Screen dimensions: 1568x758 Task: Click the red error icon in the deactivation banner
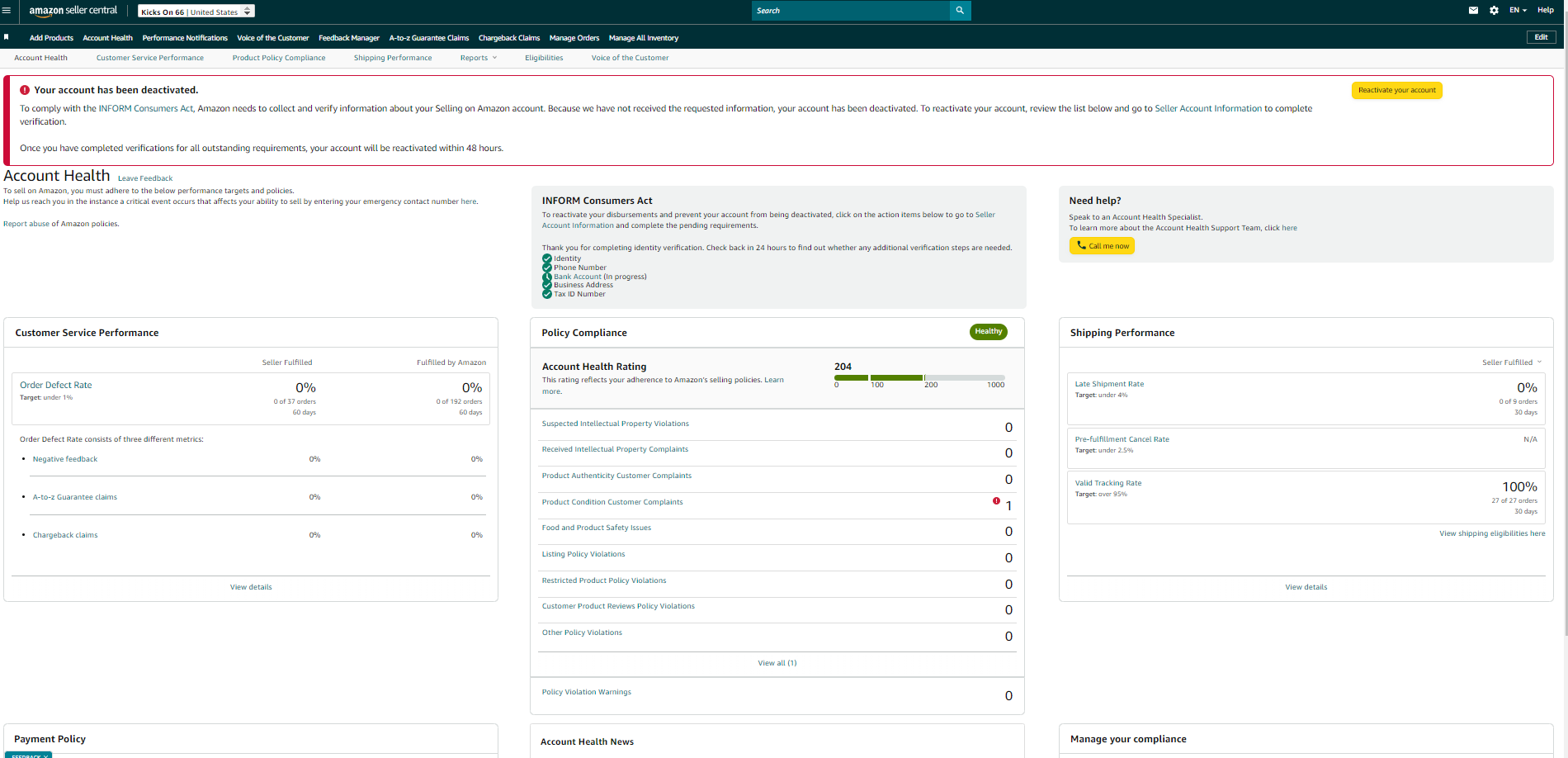[x=25, y=90]
